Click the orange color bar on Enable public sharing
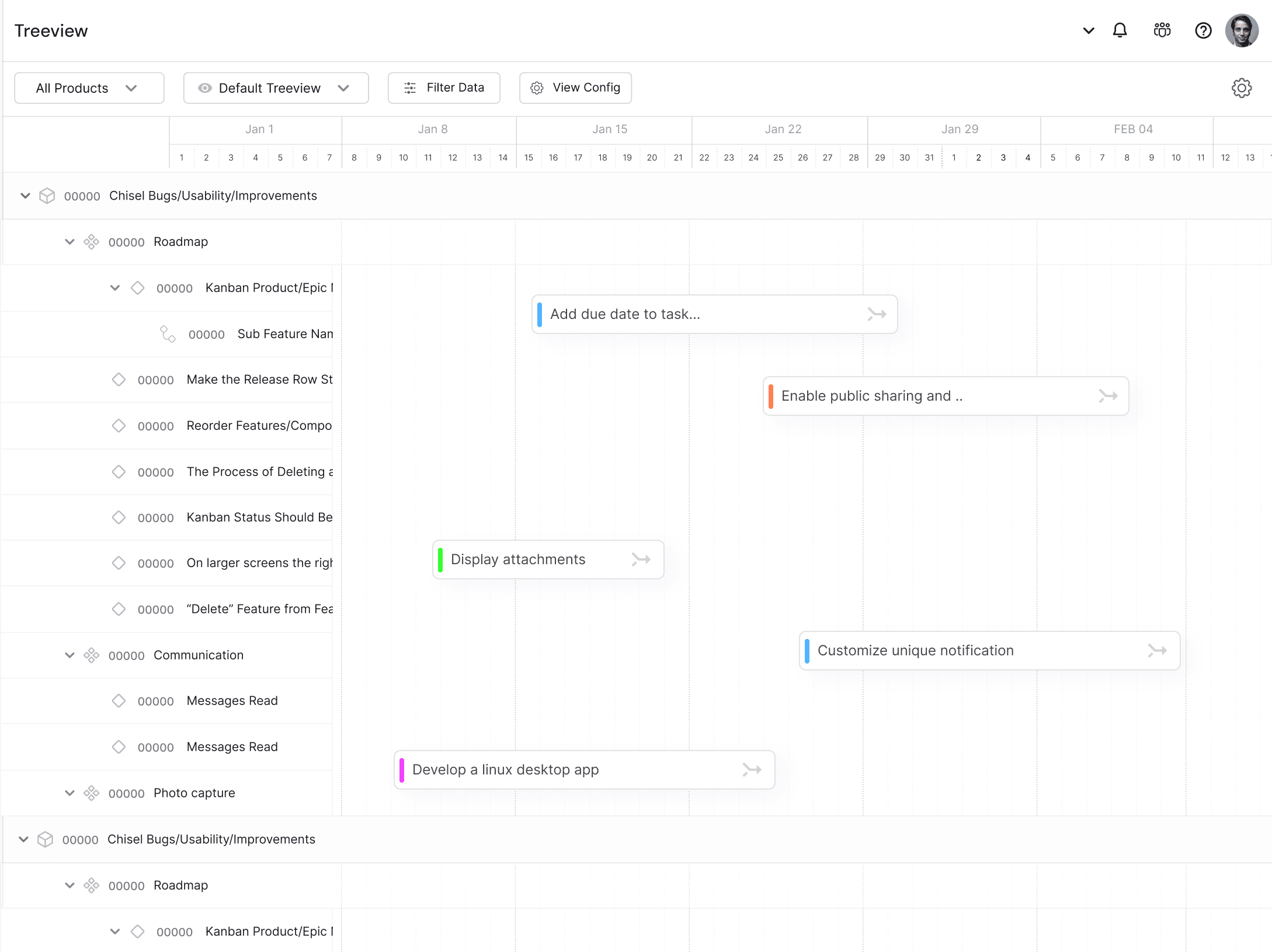The image size is (1272, 952). (771, 396)
